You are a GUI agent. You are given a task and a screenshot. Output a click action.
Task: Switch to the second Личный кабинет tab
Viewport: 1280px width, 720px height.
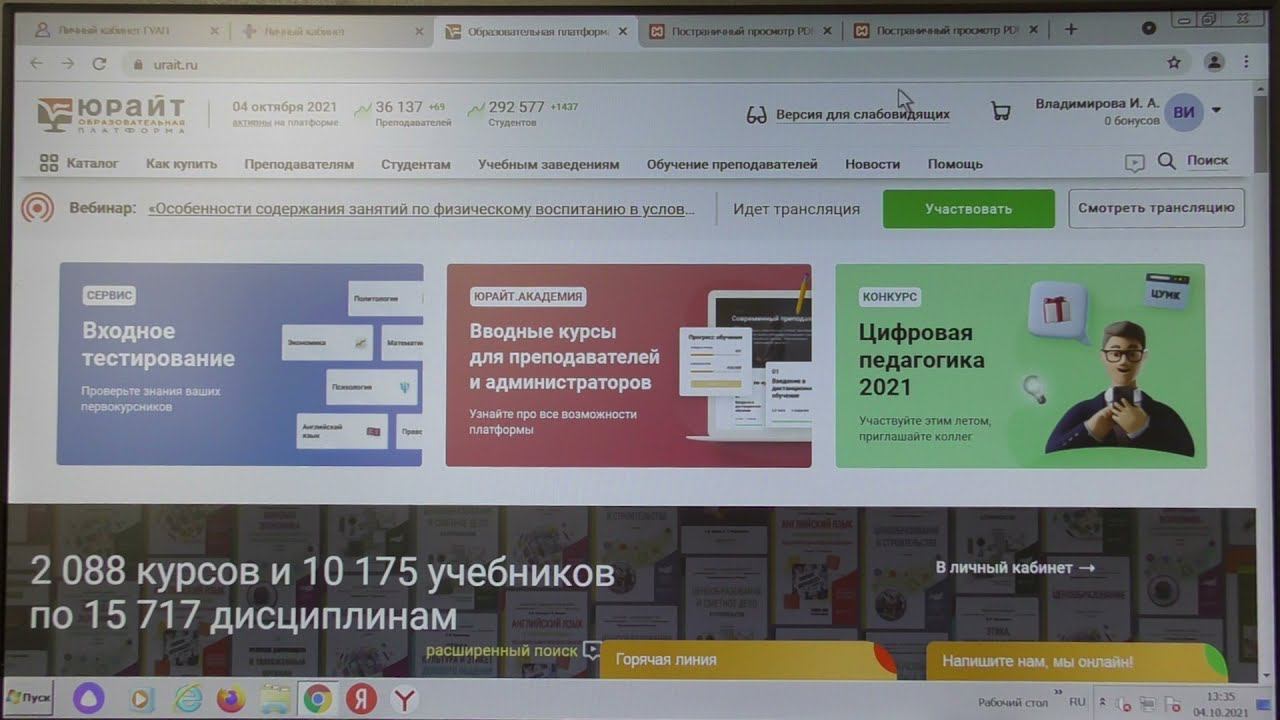[x=331, y=31]
